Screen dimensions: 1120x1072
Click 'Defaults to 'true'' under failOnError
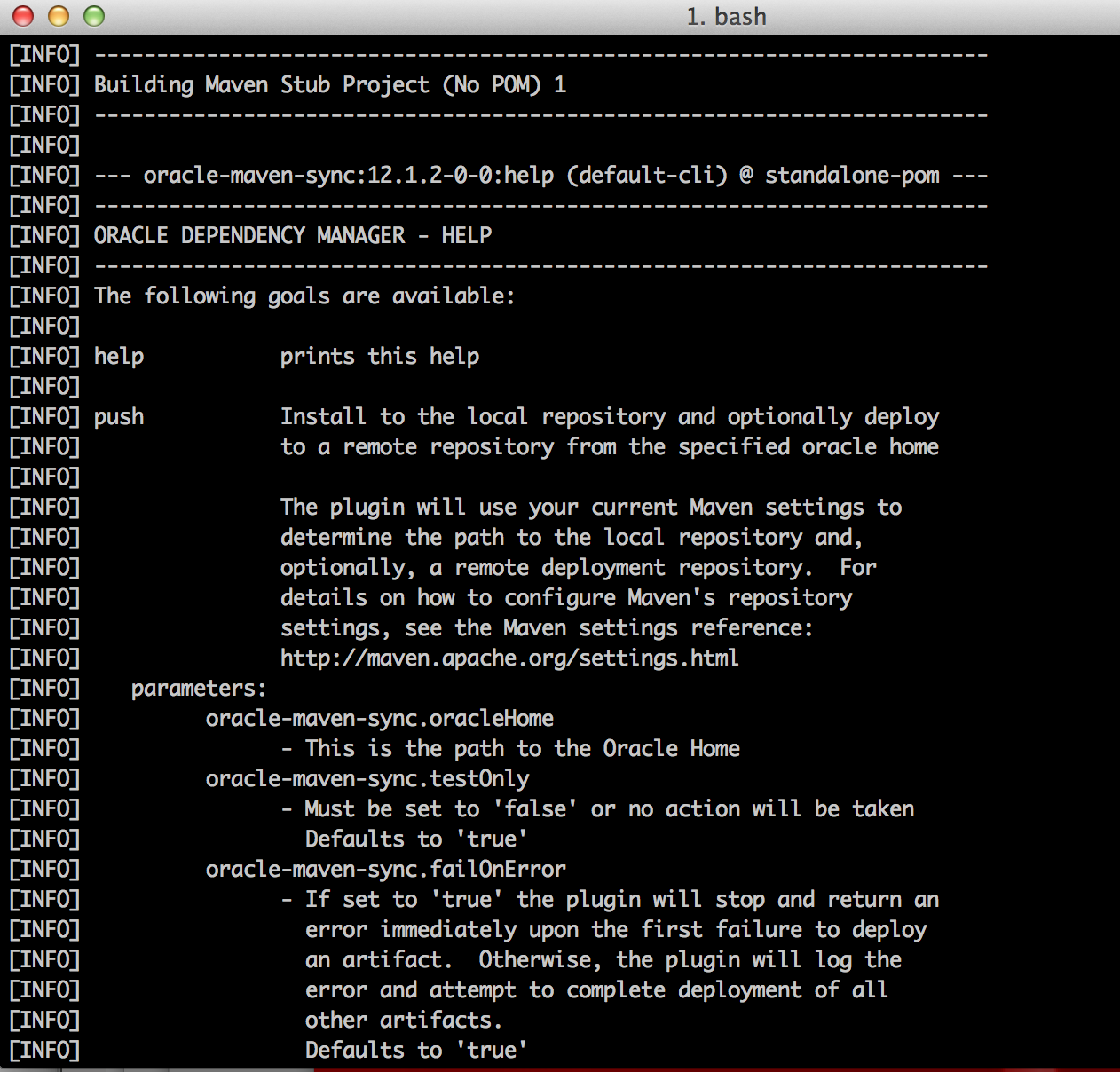416,1051
